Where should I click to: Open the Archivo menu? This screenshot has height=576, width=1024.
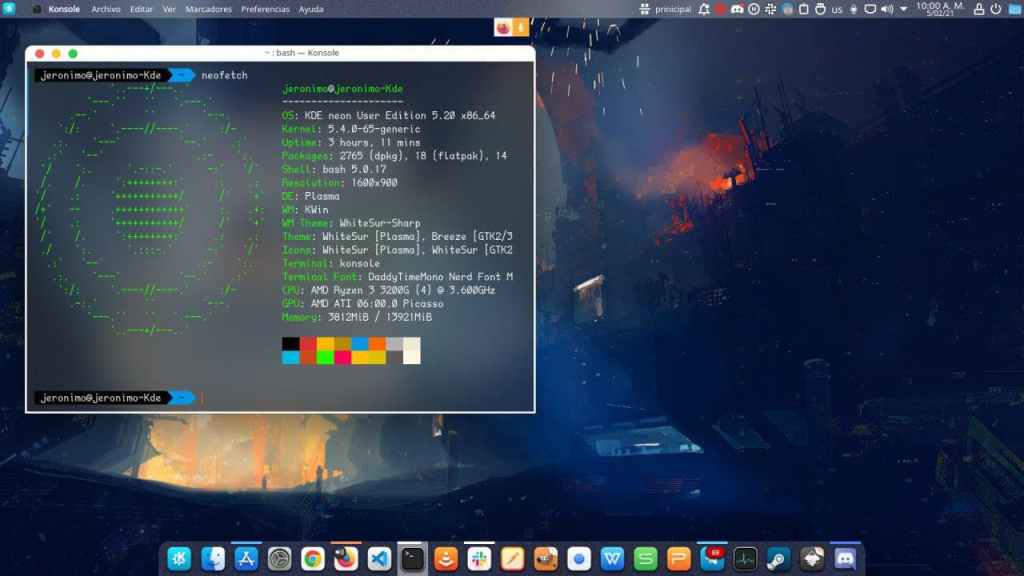click(106, 9)
